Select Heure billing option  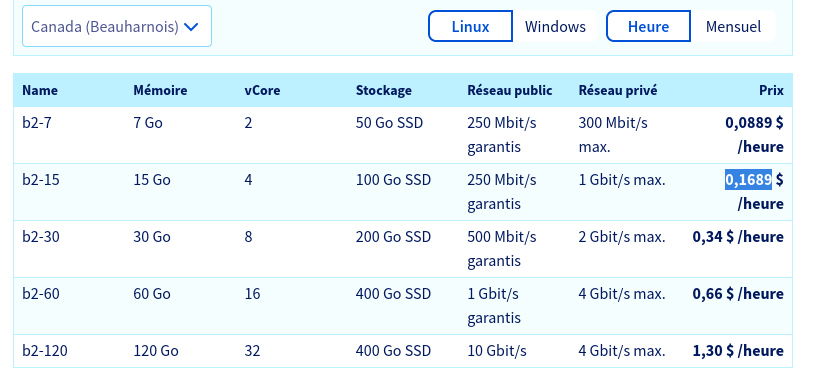point(648,26)
